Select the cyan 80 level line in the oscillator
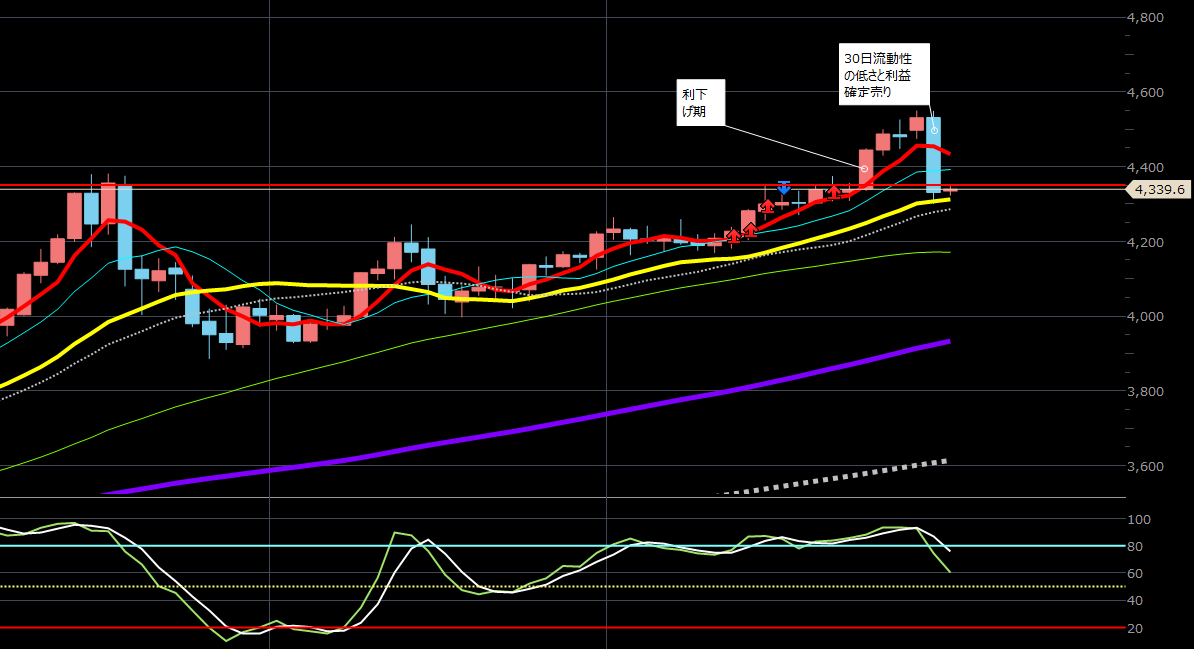The width and height of the screenshot is (1194, 649). pyautogui.click(x=300, y=546)
